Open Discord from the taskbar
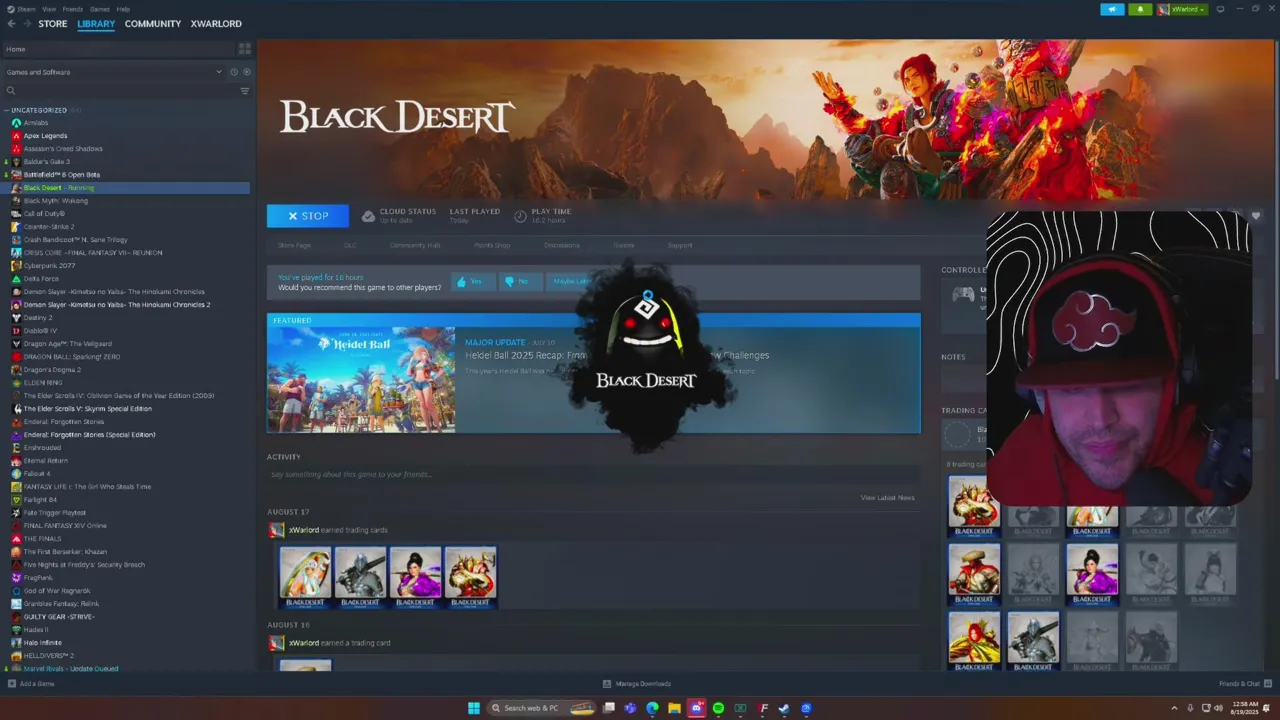 pyautogui.click(x=696, y=708)
